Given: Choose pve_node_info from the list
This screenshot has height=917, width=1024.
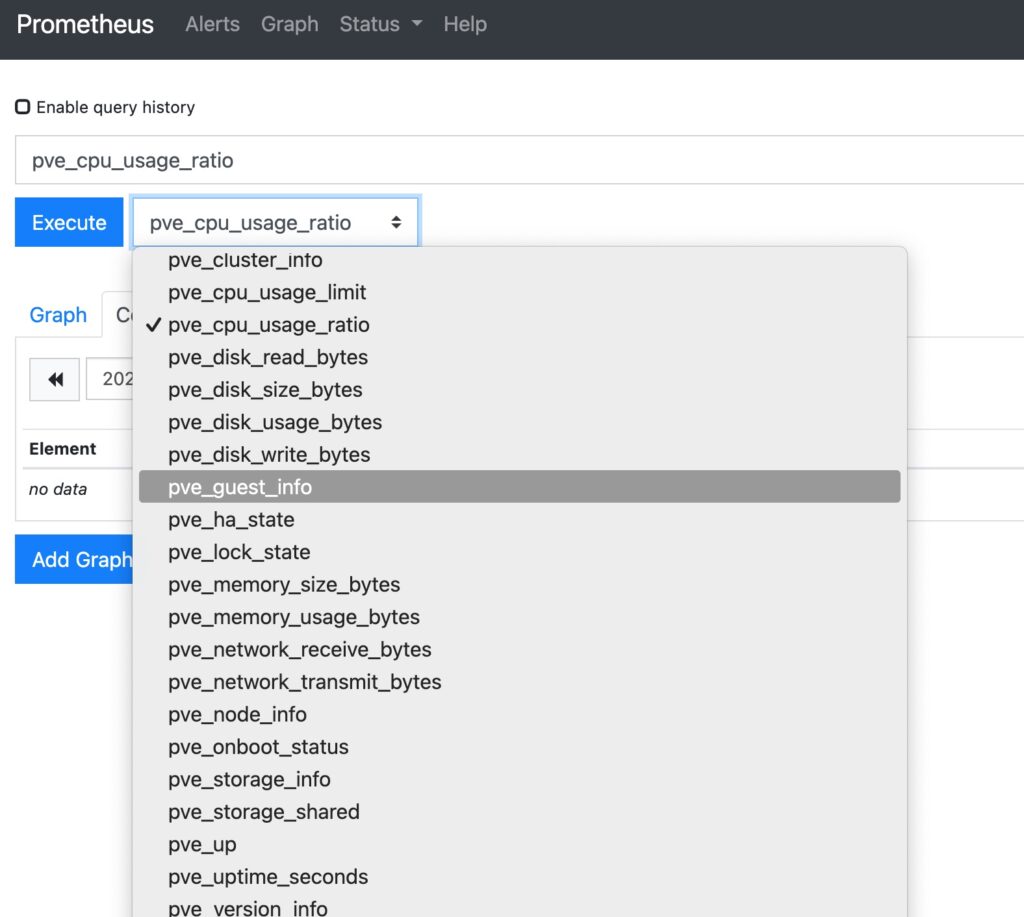Looking at the screenshot, I should (520, 715).
